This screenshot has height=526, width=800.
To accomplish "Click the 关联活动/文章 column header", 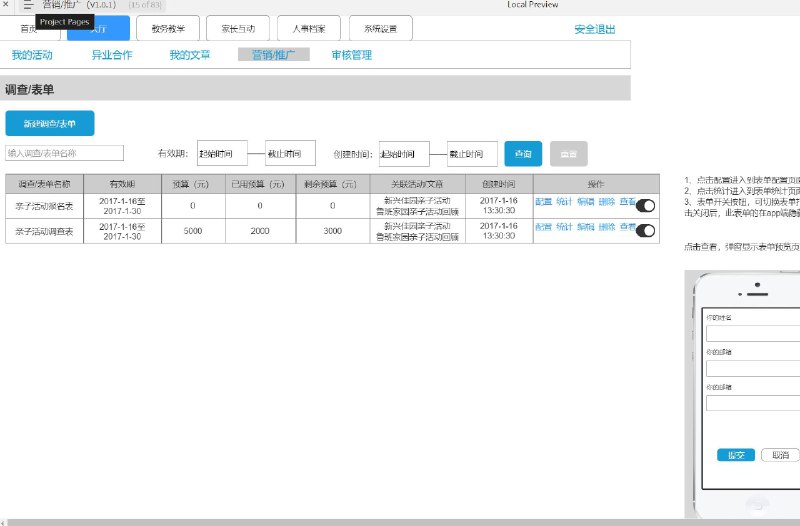I will [x=417, y=184].
